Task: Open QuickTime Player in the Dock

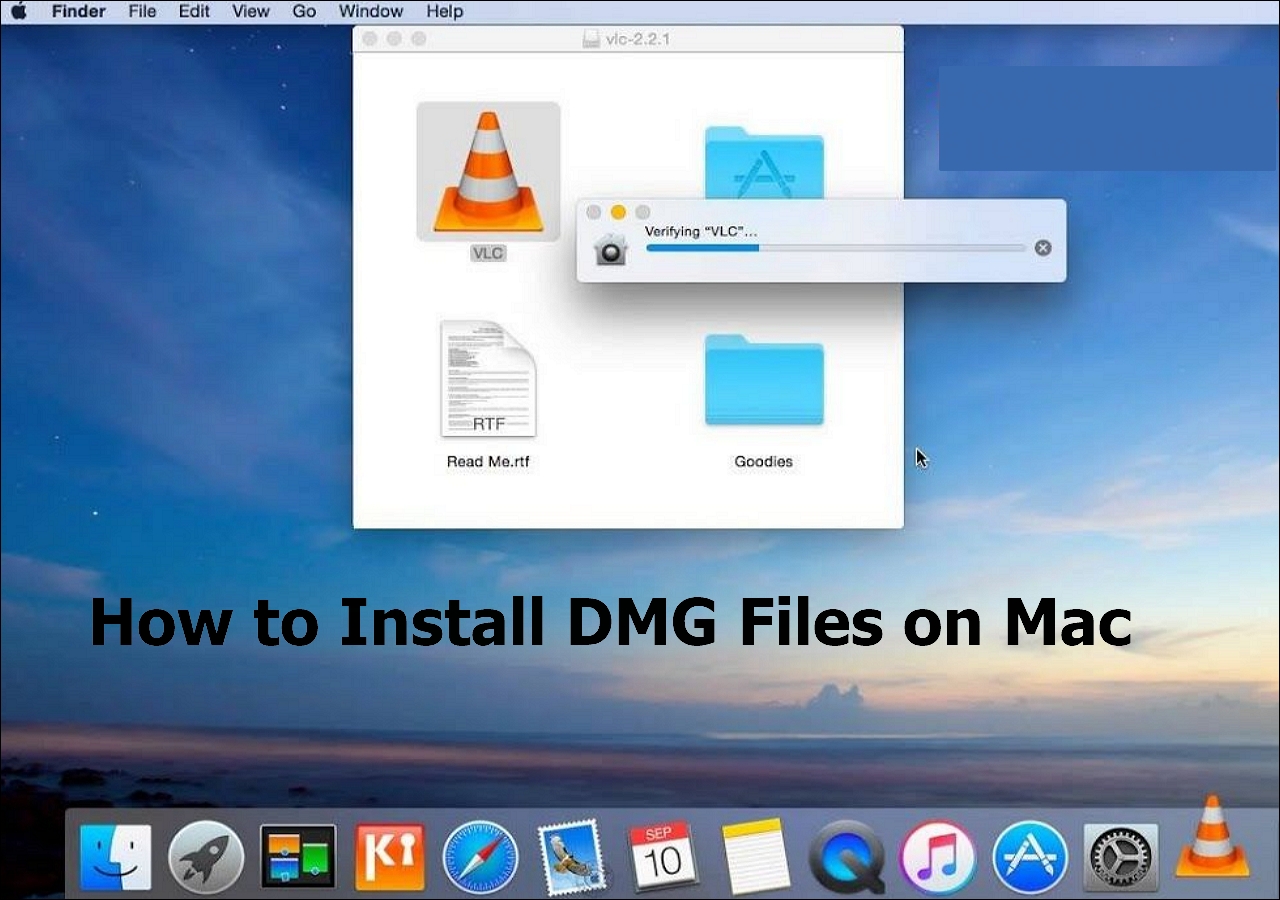Action: tap(846, 857)
